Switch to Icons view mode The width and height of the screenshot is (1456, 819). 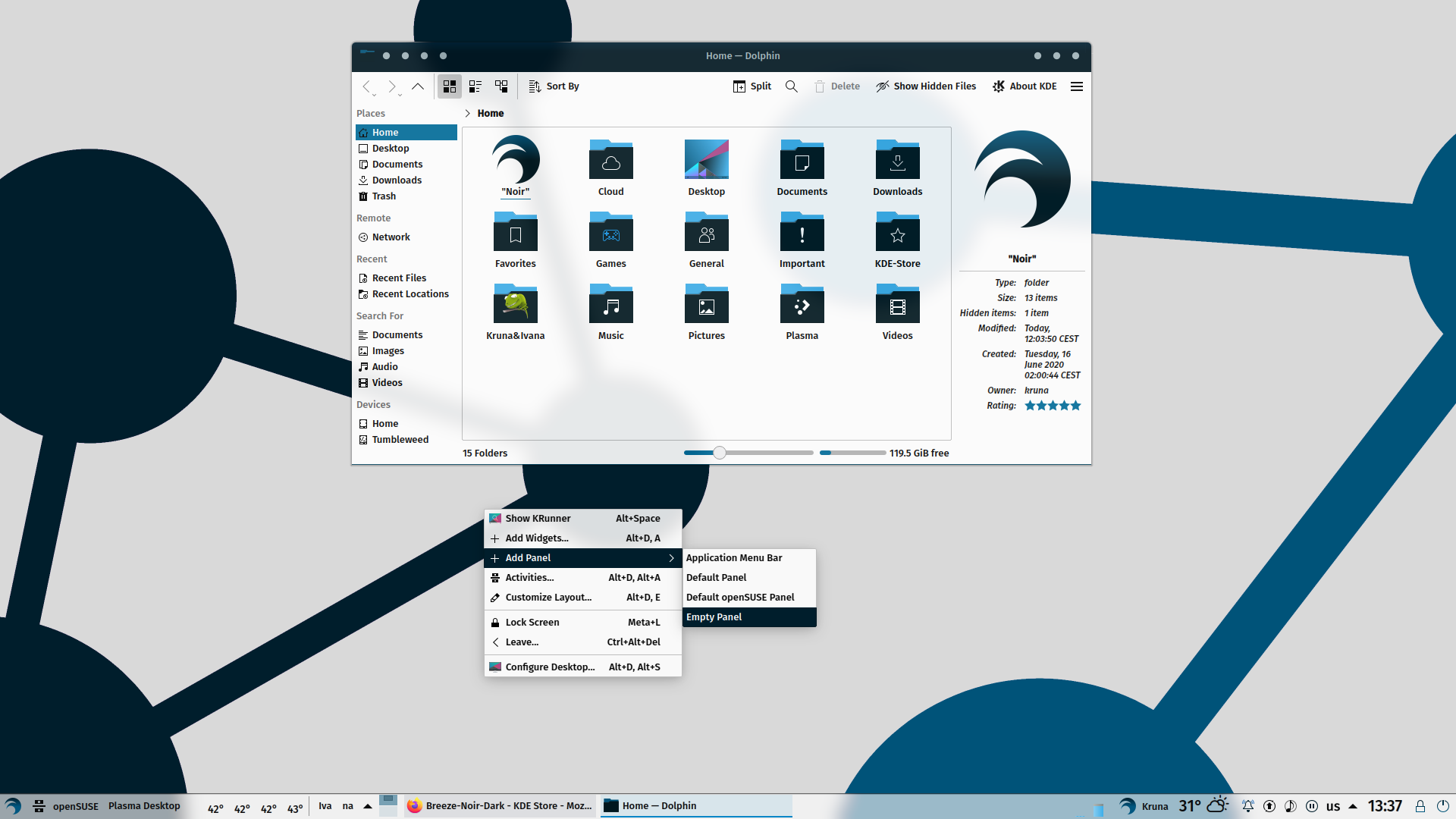point(450,86)
